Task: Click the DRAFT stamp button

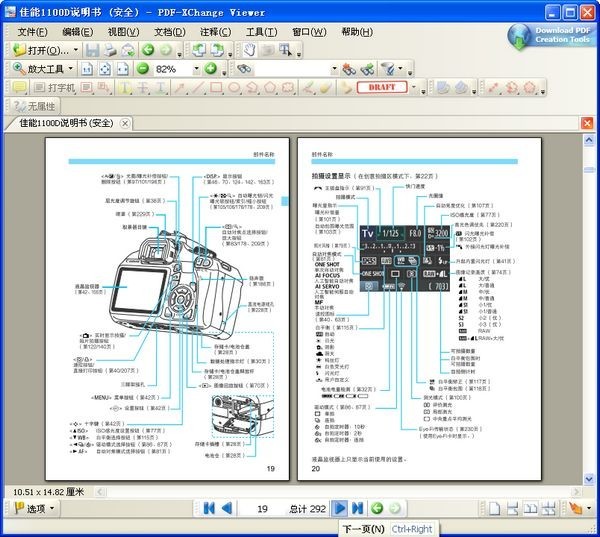Action: tap(382, 87)
